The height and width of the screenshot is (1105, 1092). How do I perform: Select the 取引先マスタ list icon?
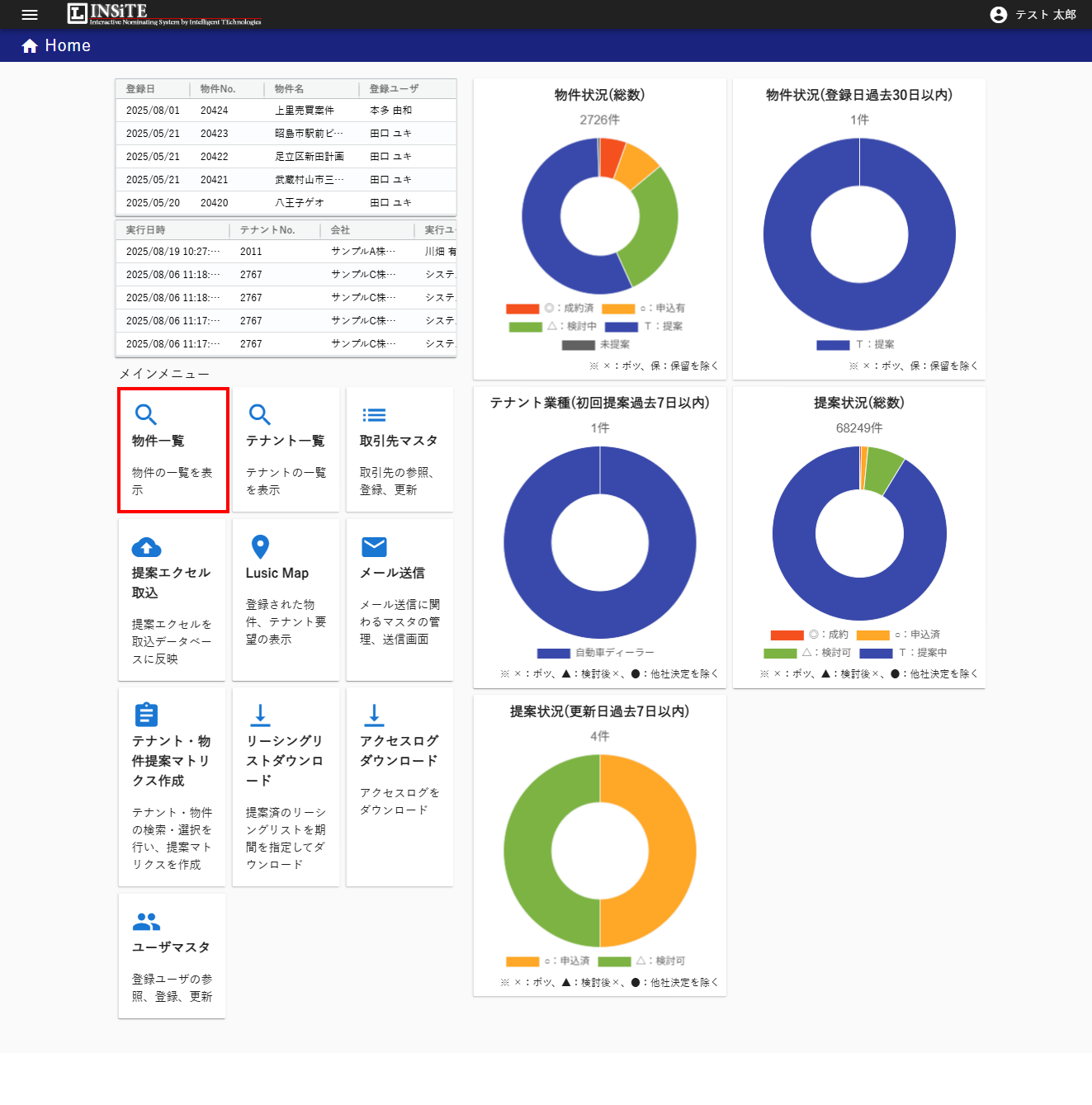pos(373,414)
